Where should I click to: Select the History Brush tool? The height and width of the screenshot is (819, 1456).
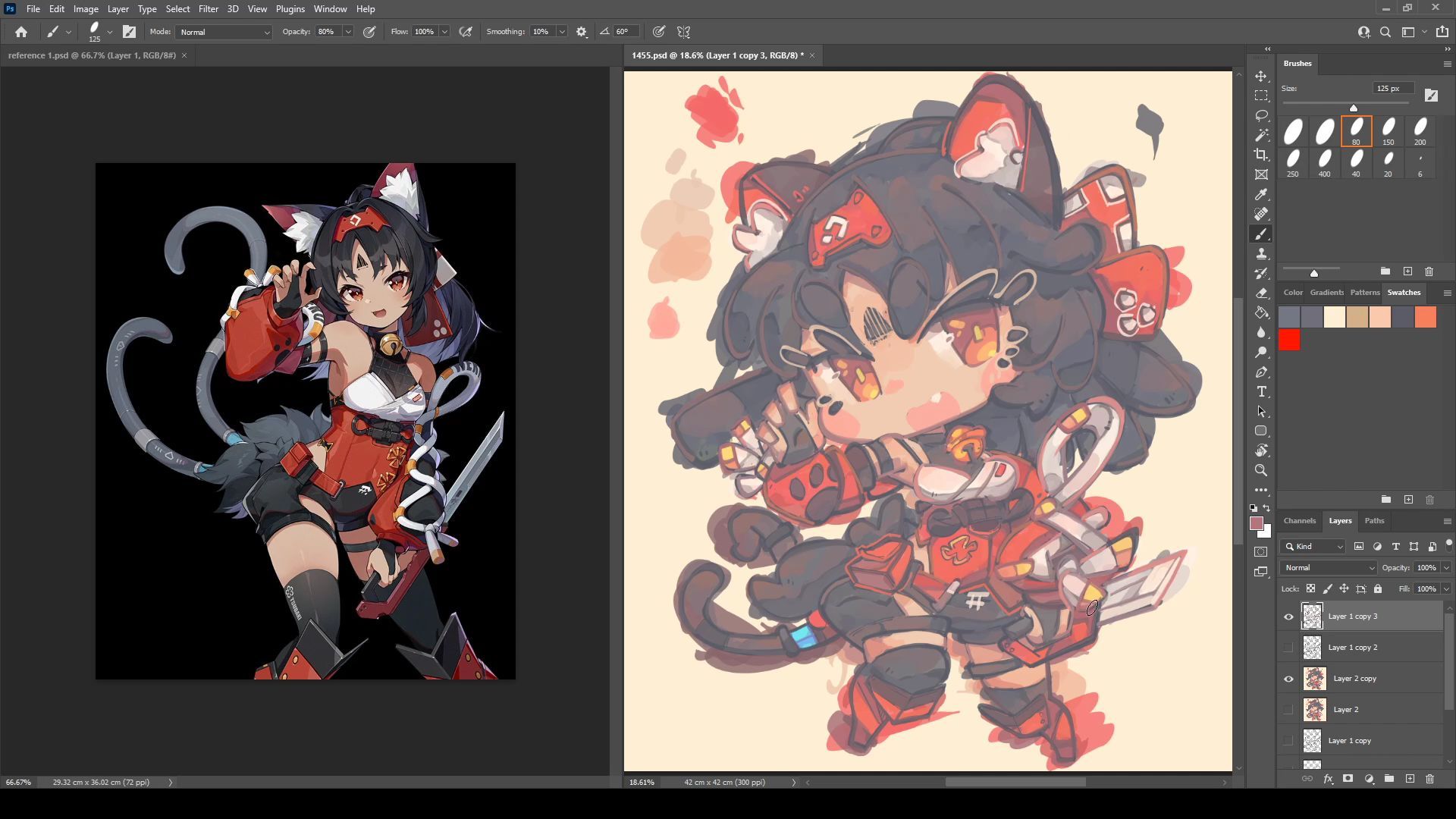tap(1261, 274)
